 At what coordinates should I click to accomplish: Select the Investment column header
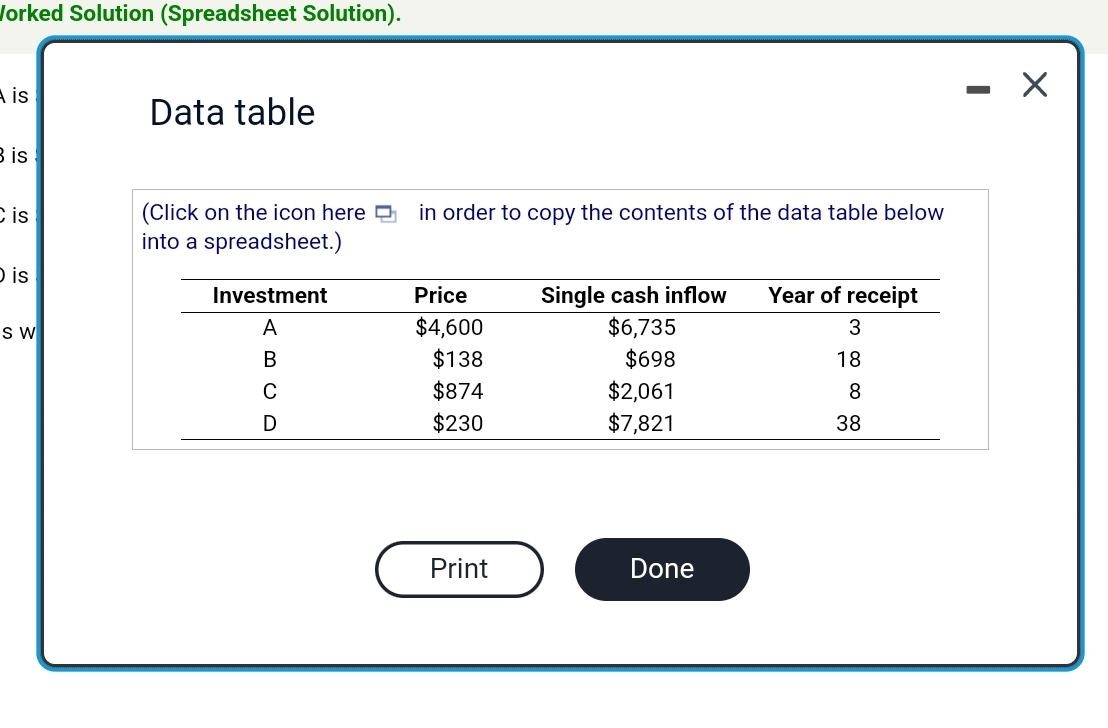(269, 295)
